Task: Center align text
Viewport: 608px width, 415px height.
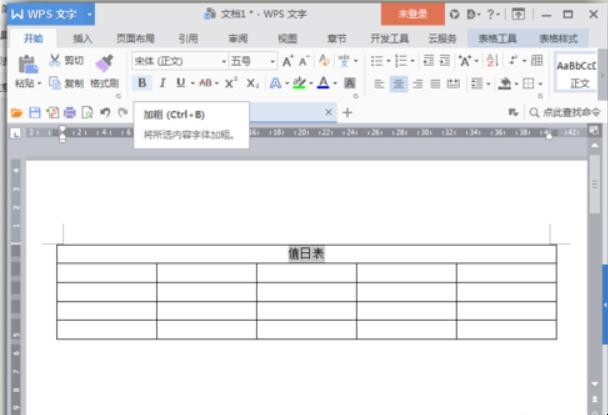Action: [399, 83]
